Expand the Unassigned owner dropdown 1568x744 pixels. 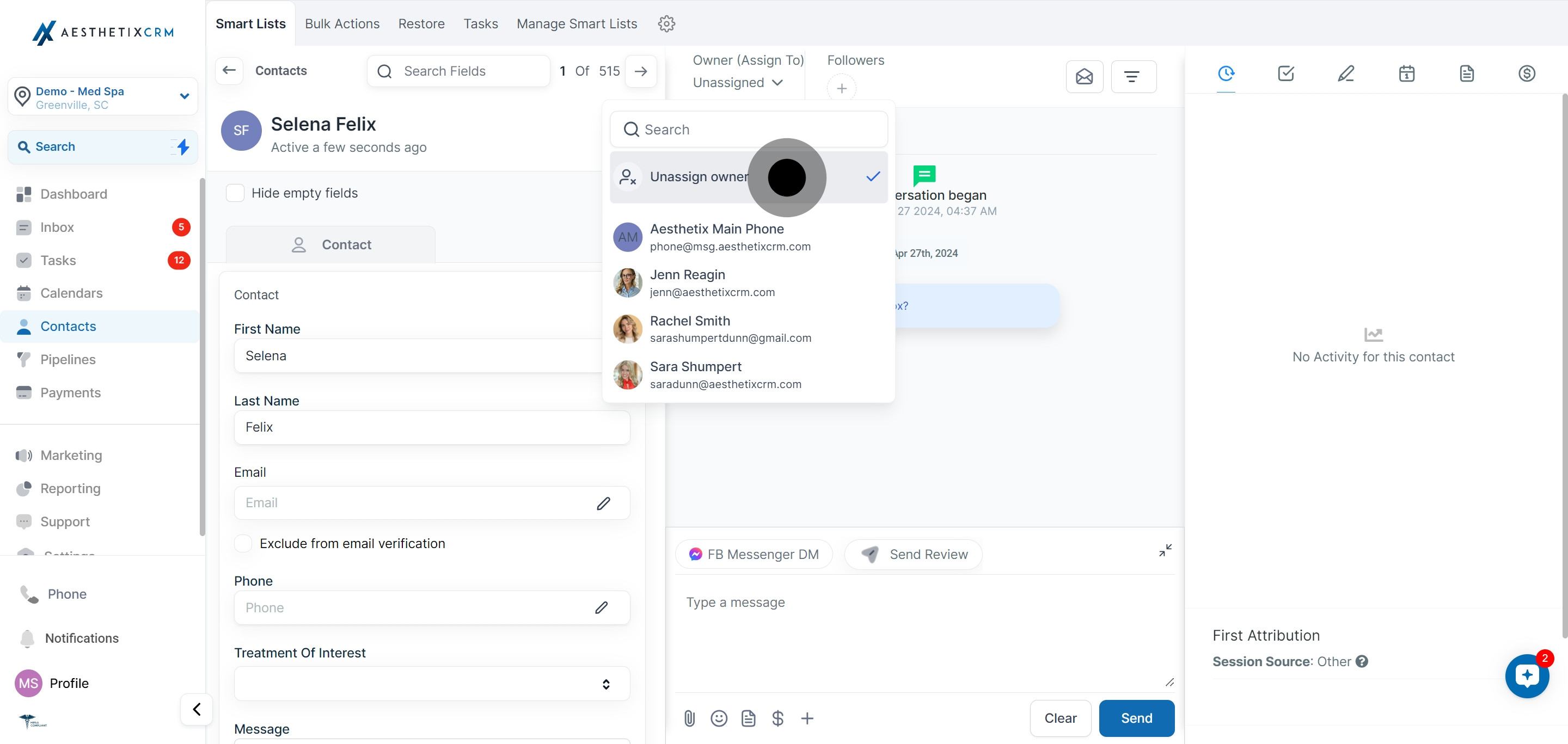[x=737, y=83]
